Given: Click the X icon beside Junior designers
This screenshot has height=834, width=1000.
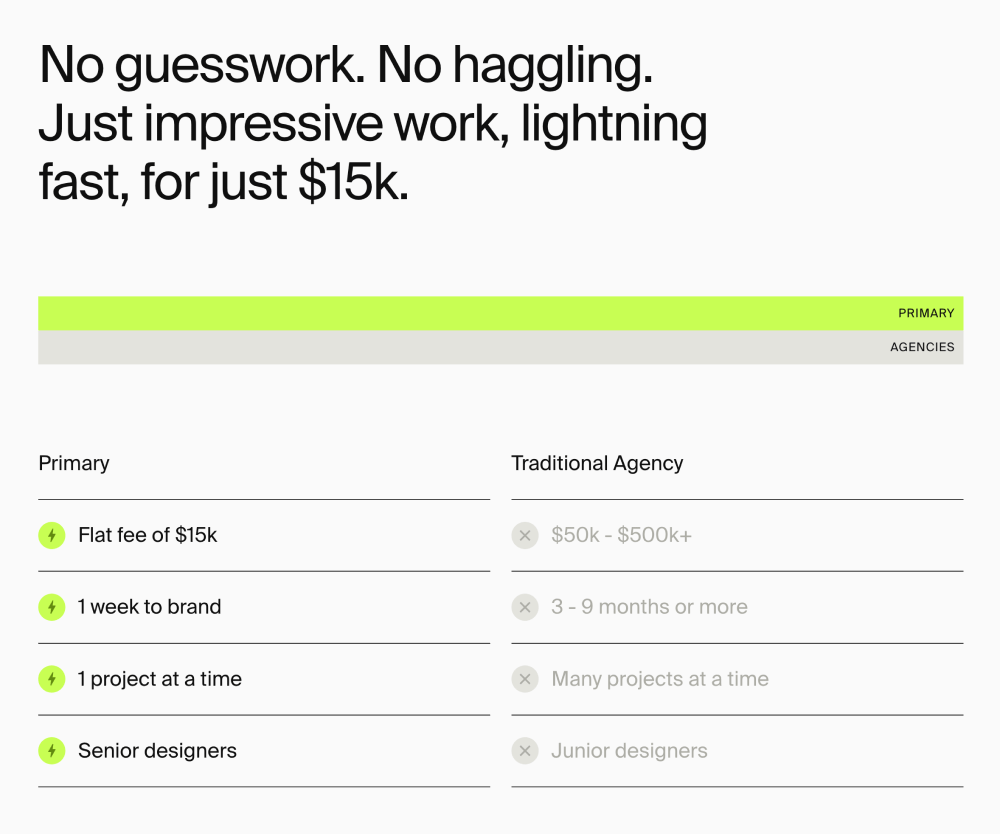Looking at the screenshot, I should point(525,750).
